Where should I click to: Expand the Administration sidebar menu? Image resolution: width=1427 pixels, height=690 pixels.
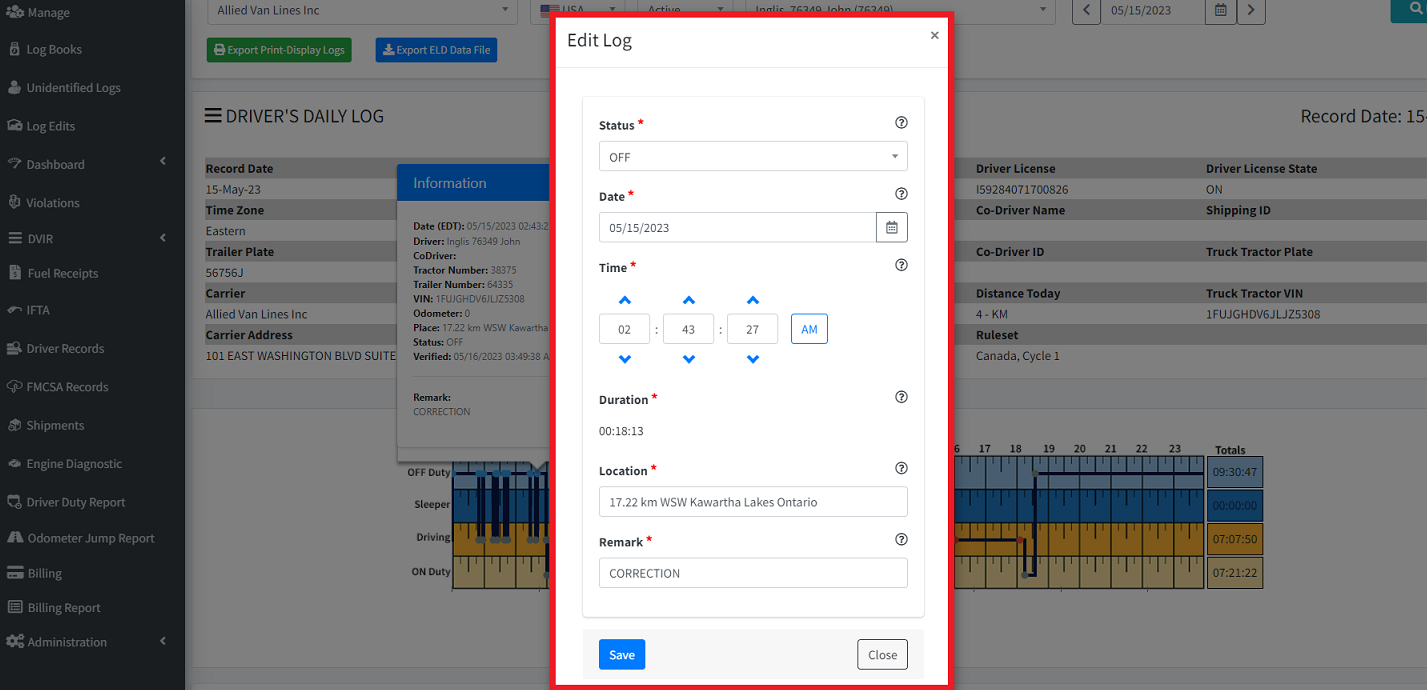(85, 642)
